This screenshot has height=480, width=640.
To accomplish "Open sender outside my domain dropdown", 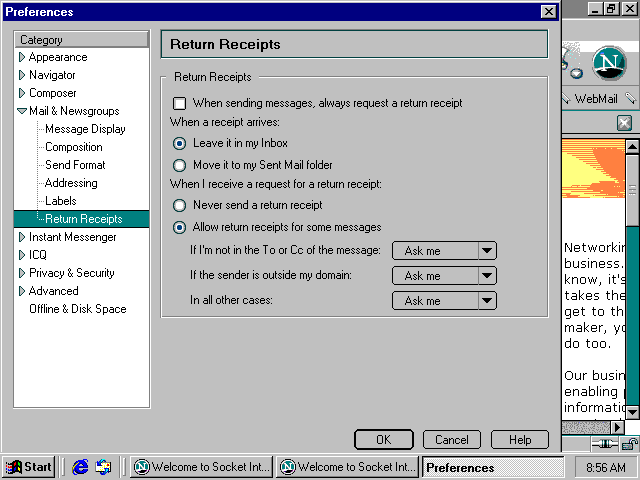I will point(487,276).
